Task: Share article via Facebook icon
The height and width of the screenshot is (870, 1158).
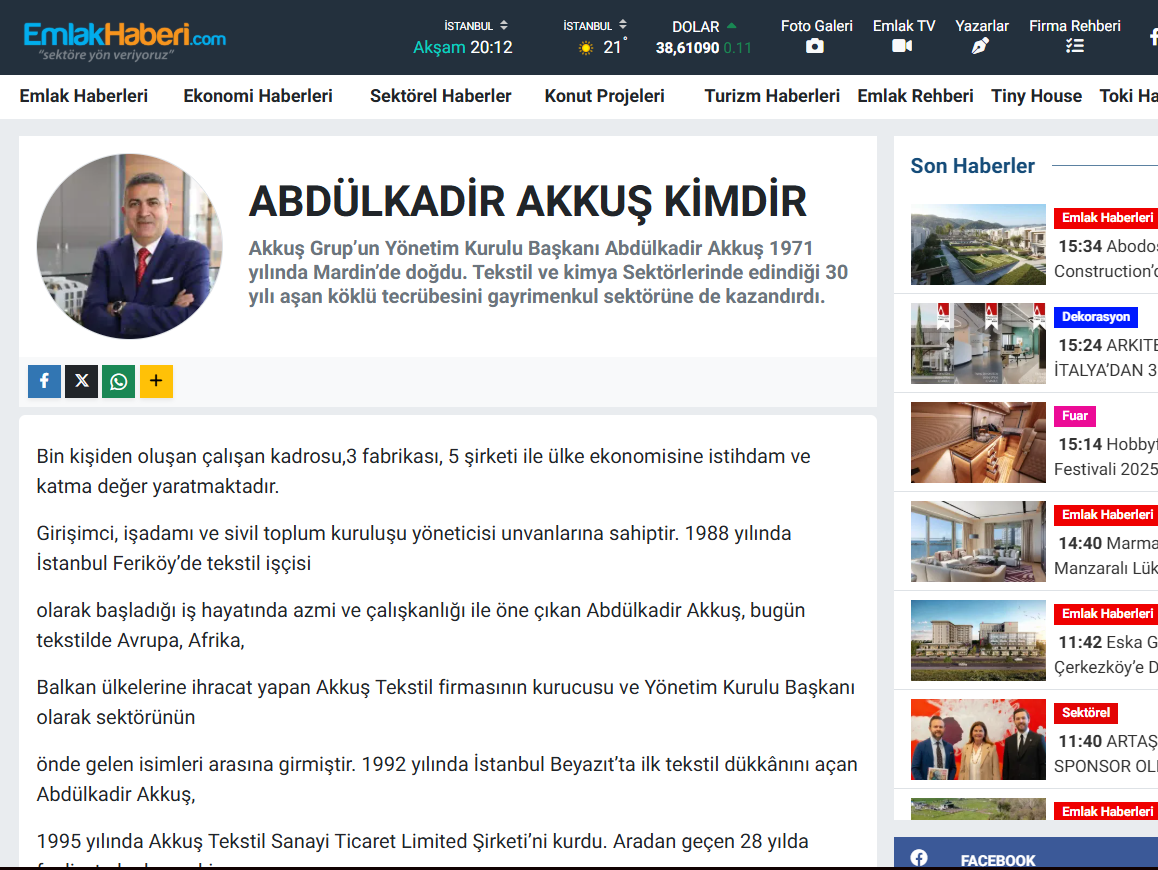Action: pyautogui.click(x=44, y=381)
